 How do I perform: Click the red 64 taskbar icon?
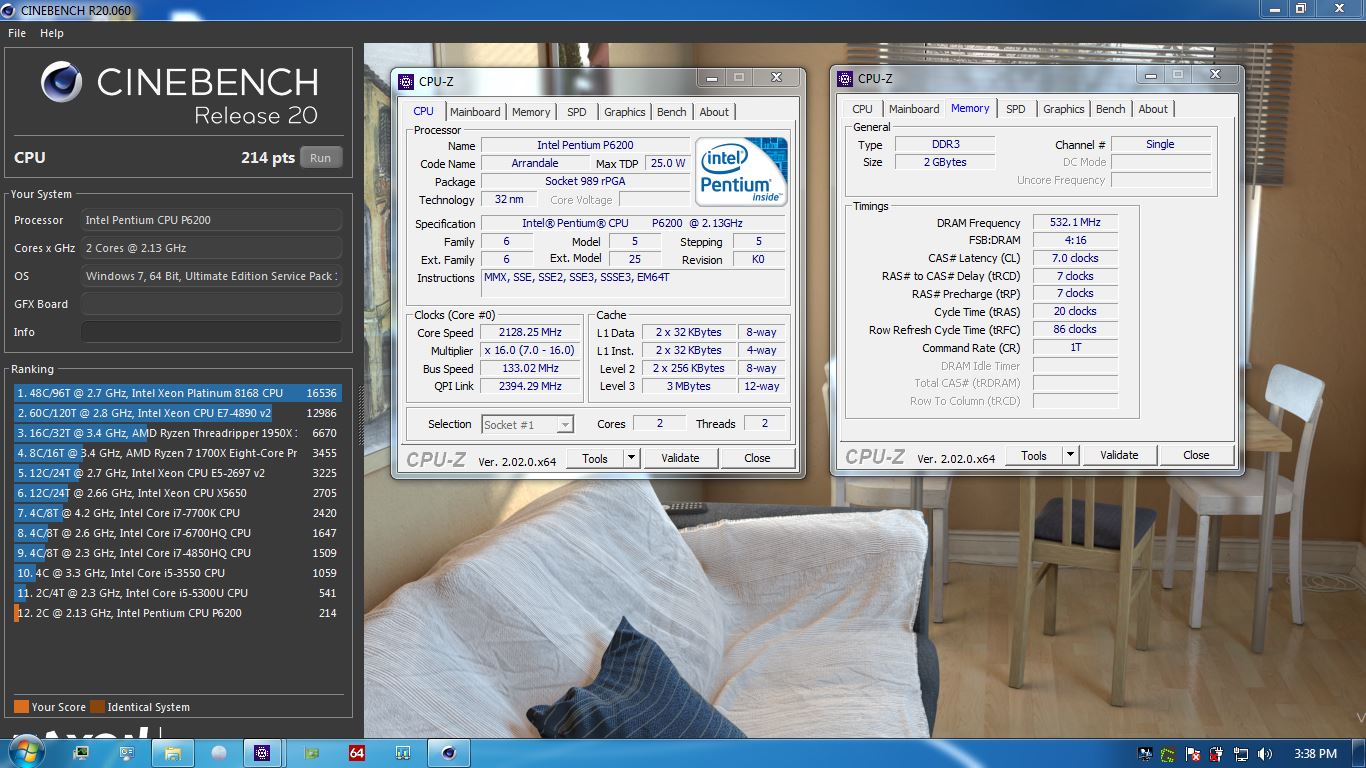click(x=357, y=753)
